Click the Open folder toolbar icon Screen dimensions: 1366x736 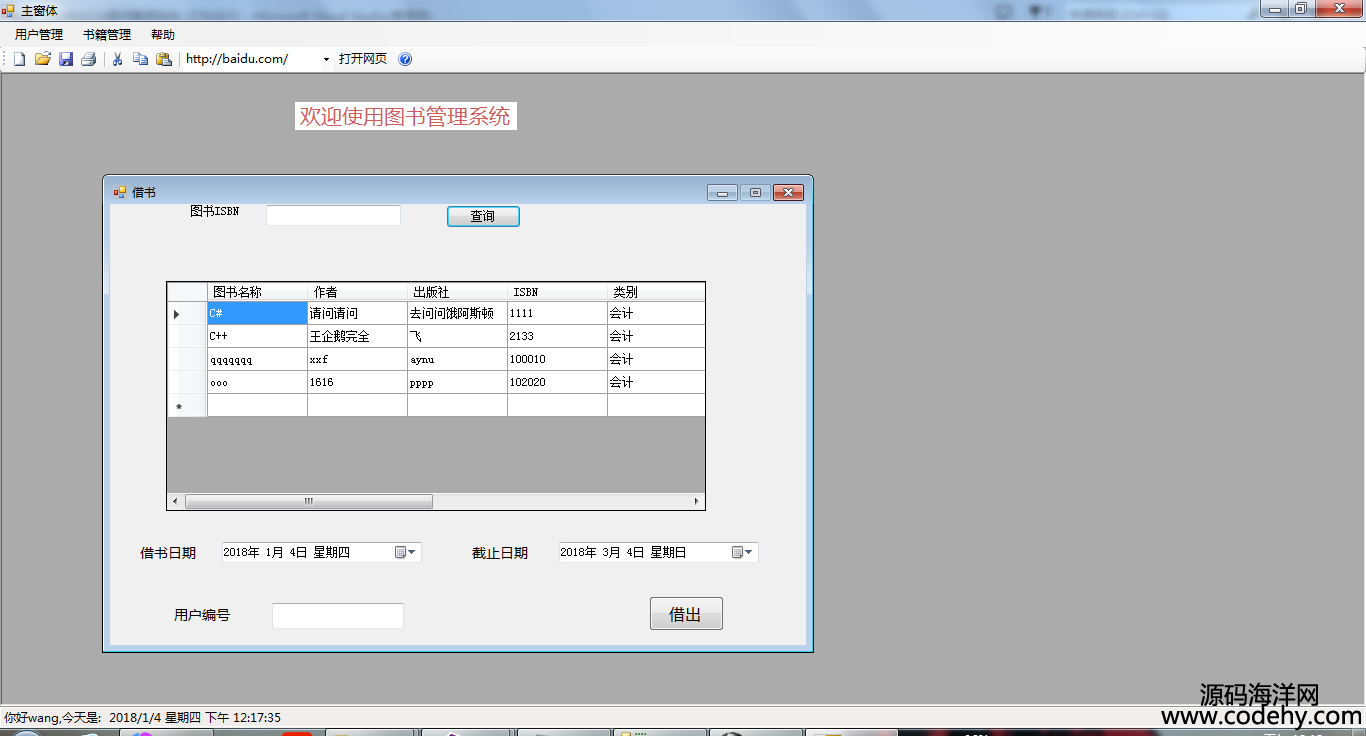coord(42,59)
